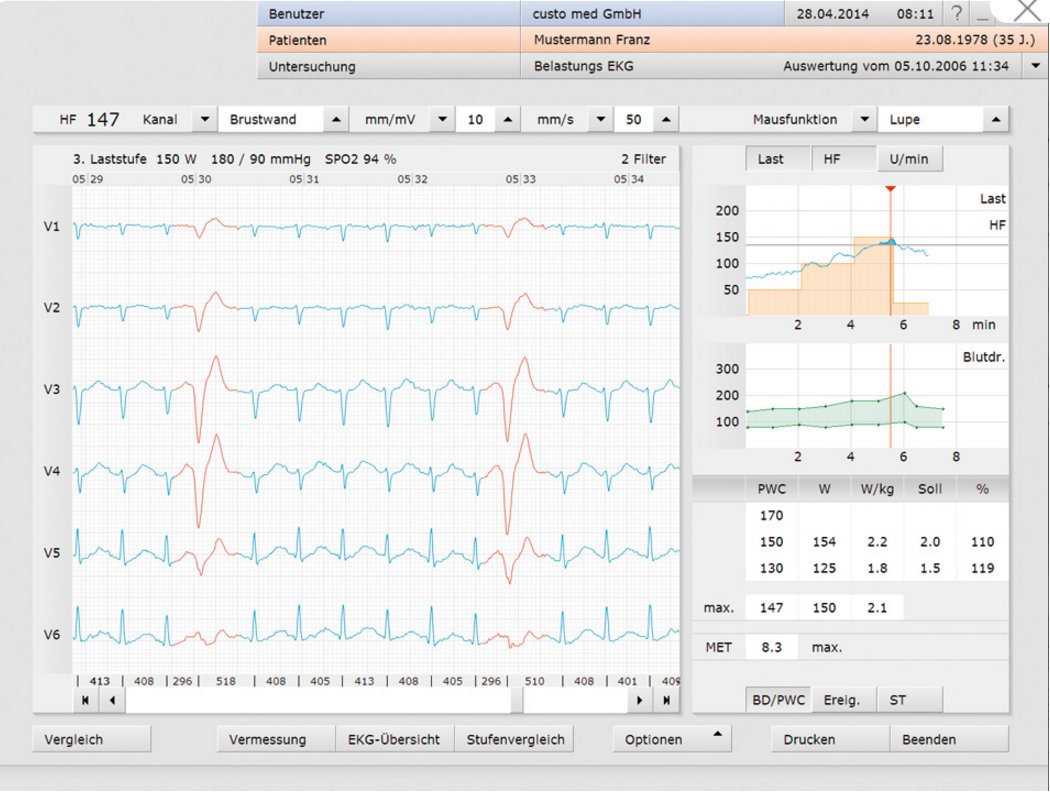Open the EKG-Übersicht view
1050x795 pixels.
(x=394, y=740)
